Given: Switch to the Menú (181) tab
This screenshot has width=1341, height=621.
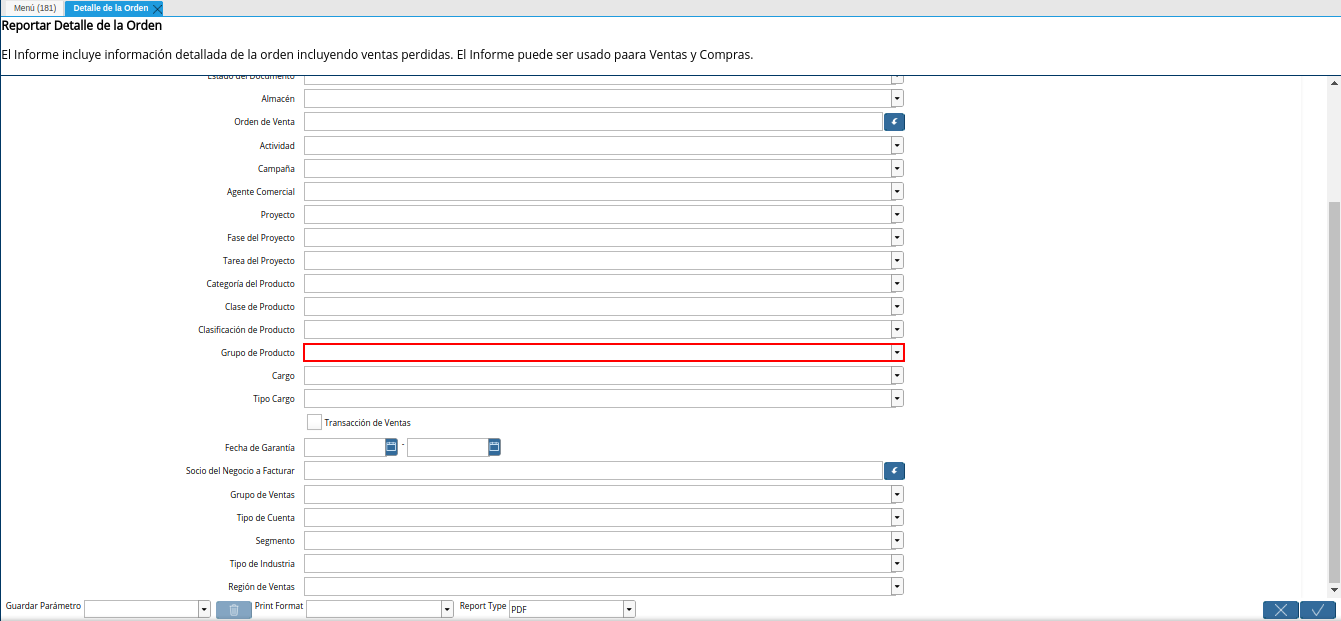Looking at the screenshot, I should click(35, 8).
